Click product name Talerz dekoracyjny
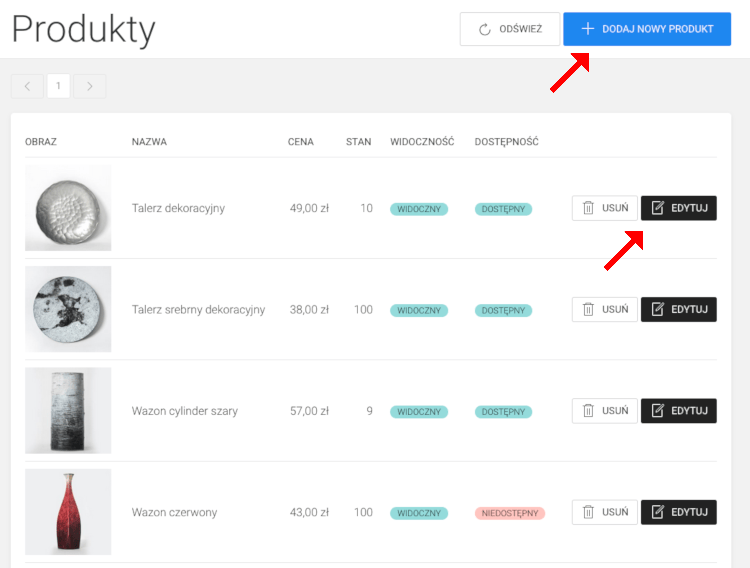This screenshot has width=750, height=568. 178,209
